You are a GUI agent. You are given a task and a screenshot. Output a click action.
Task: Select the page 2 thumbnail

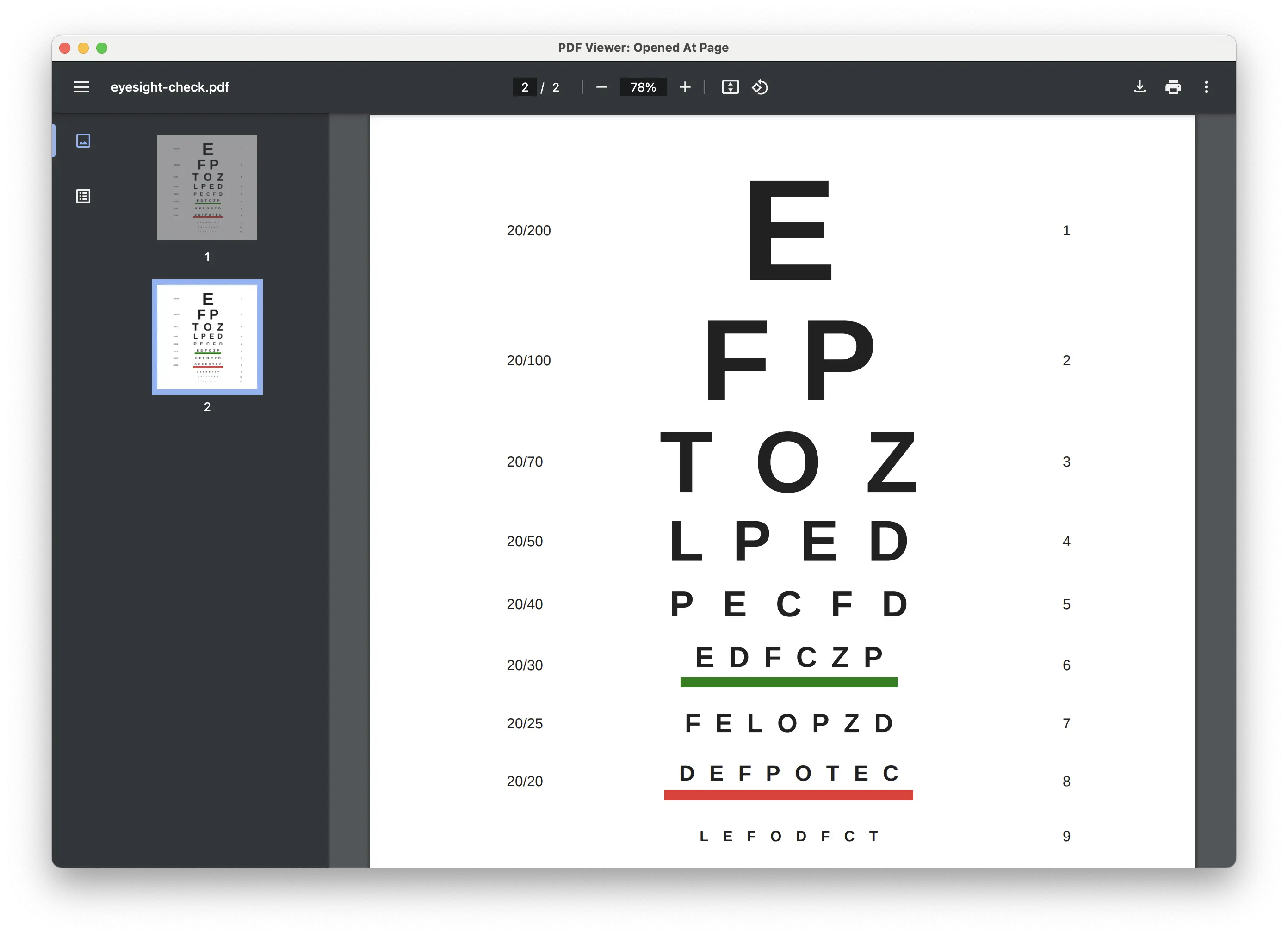pos(207,337)
